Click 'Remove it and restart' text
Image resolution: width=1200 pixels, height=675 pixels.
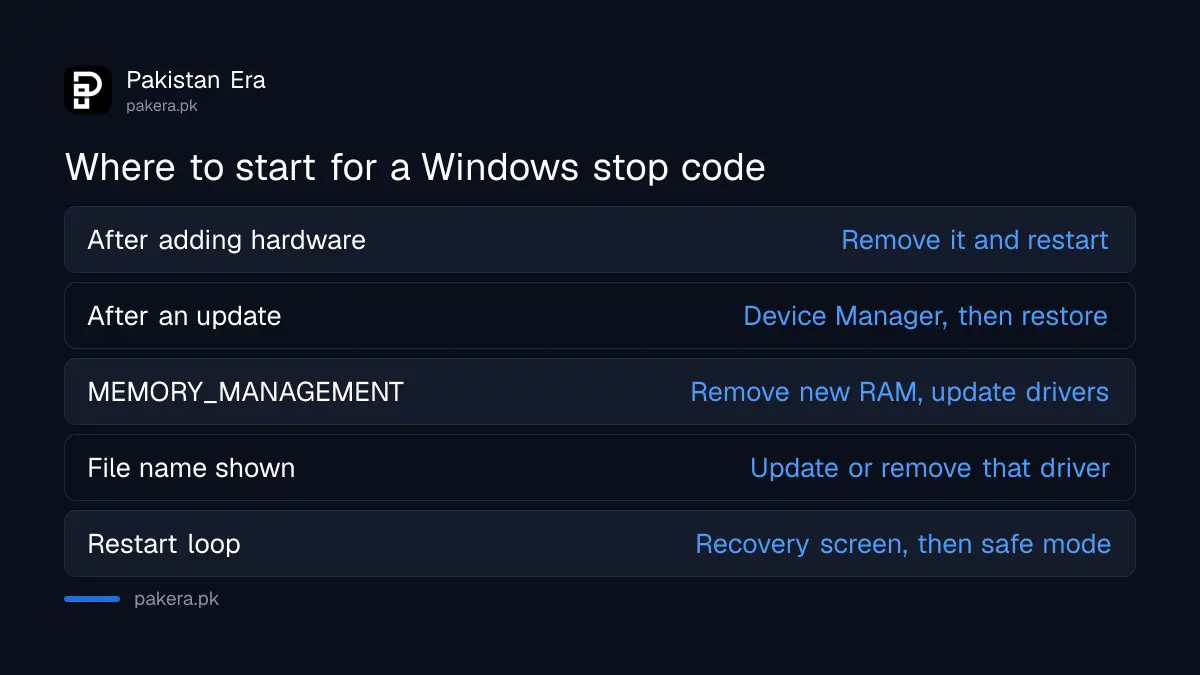click(x=975, y=240)
